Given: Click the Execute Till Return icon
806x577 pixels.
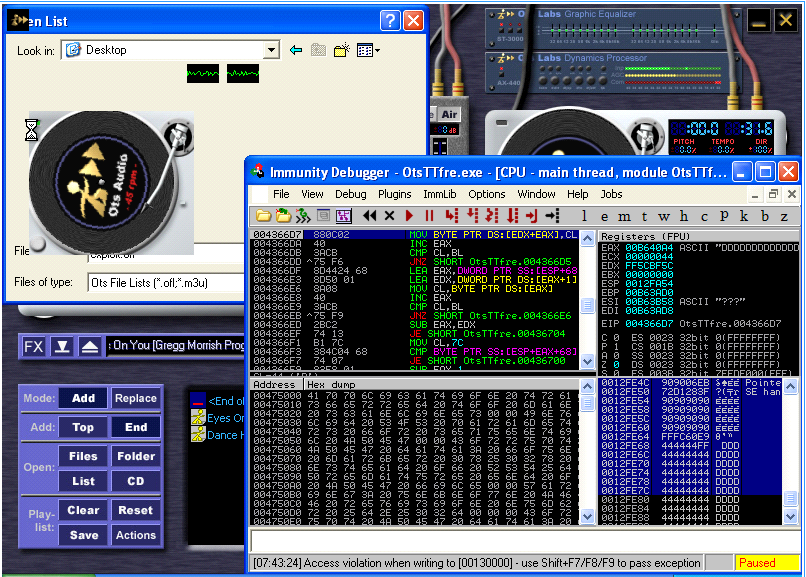Looking at the screenshot, I should (532, 216).
